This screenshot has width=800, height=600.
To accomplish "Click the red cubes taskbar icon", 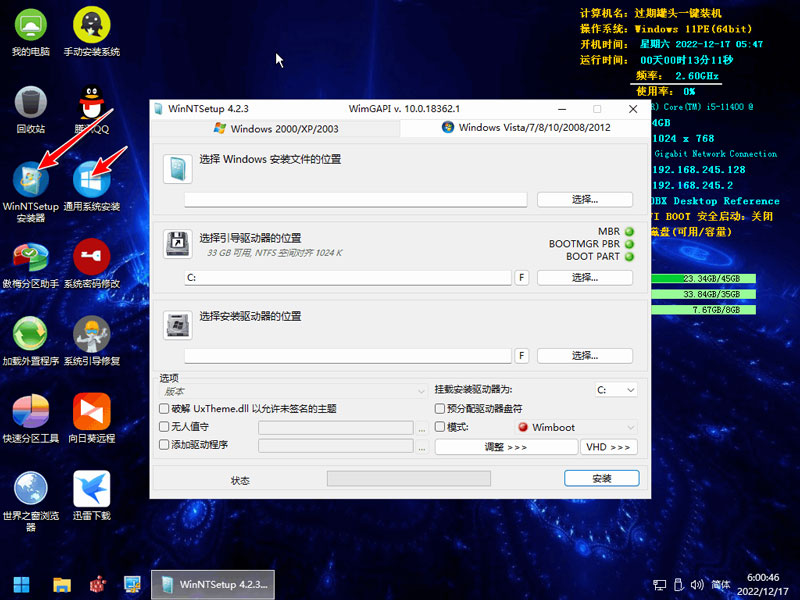I will click(97, 585).
